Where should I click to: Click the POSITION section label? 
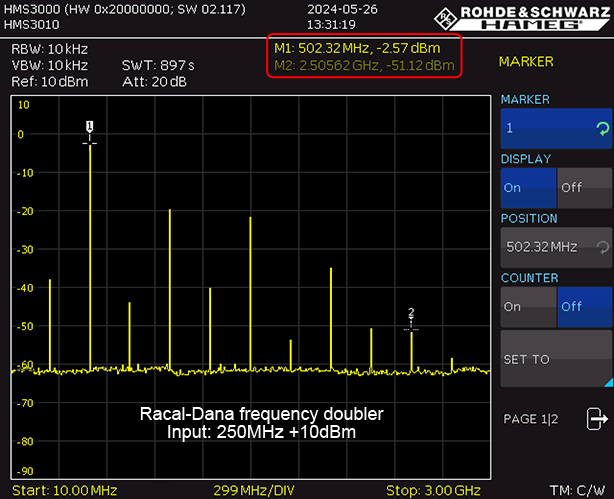[x=529, y=218]
